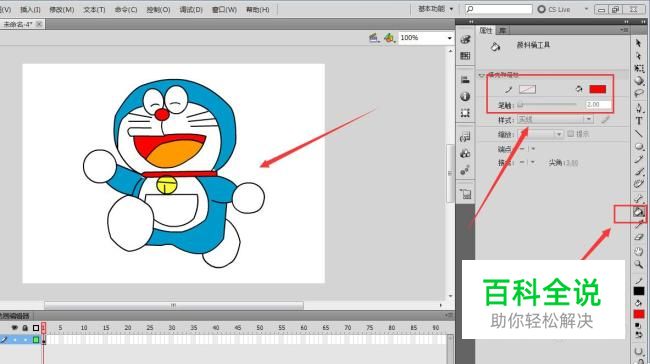Image resolution: width=650 pixels, height=364 pixels.
Task: Open the Properties panel options menu
Action: point(624,30)
